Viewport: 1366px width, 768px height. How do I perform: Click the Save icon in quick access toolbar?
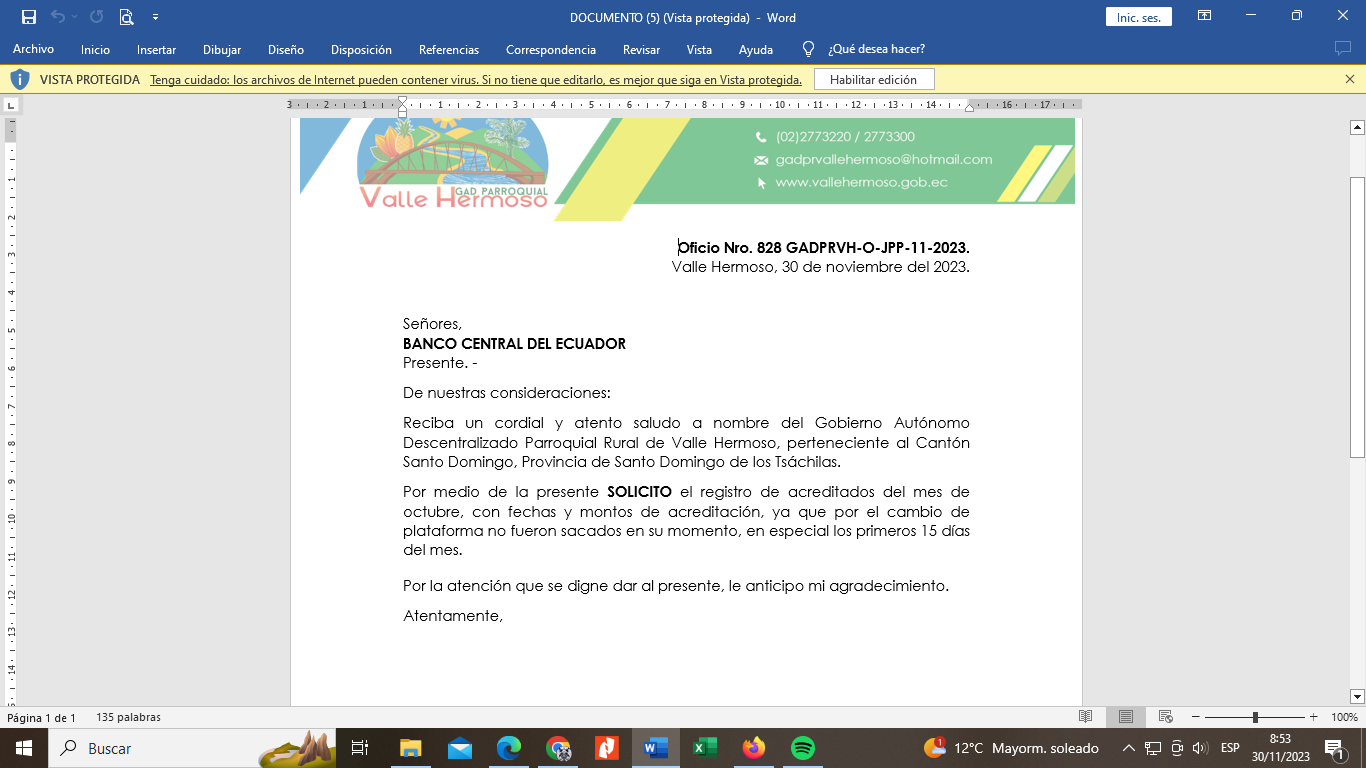point(28,17)
